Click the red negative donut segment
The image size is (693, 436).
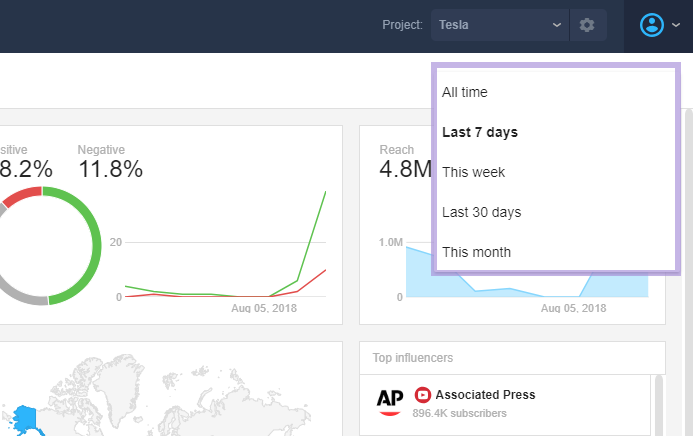coord(23,195)
